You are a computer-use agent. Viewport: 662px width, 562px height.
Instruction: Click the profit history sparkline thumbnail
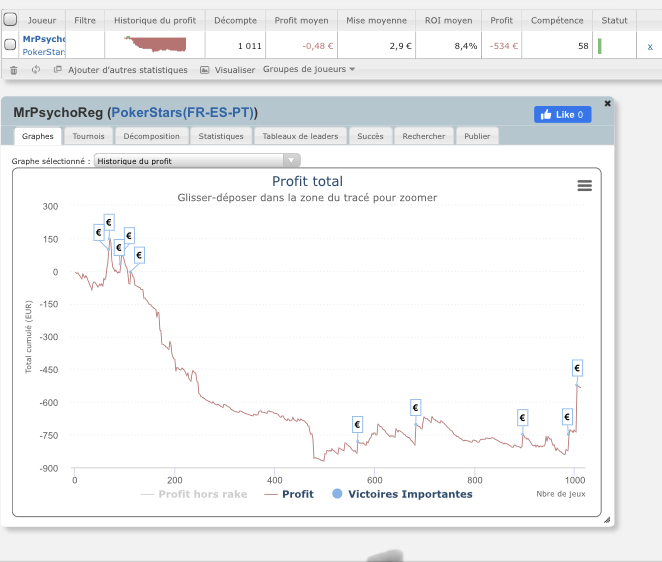click(x=155, y=44)
